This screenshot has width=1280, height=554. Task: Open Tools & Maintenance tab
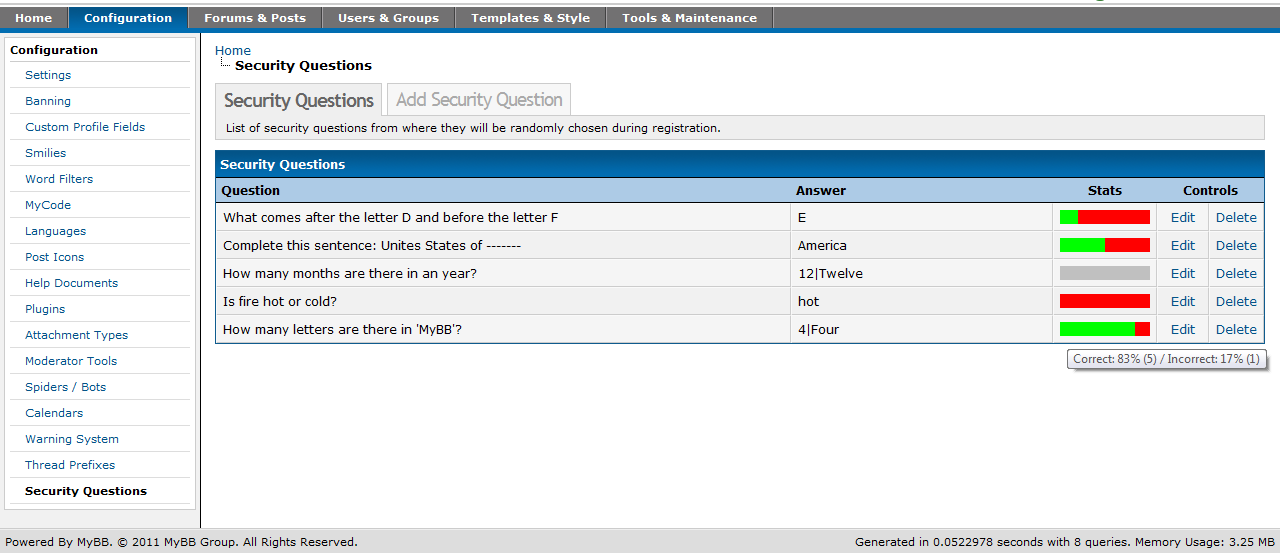(689, 18)
